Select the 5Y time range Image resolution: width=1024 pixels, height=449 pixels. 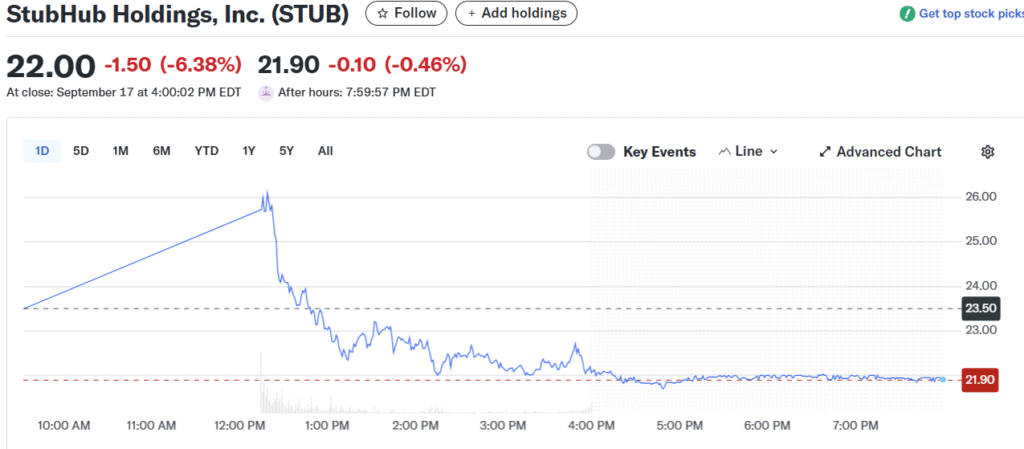287,151
